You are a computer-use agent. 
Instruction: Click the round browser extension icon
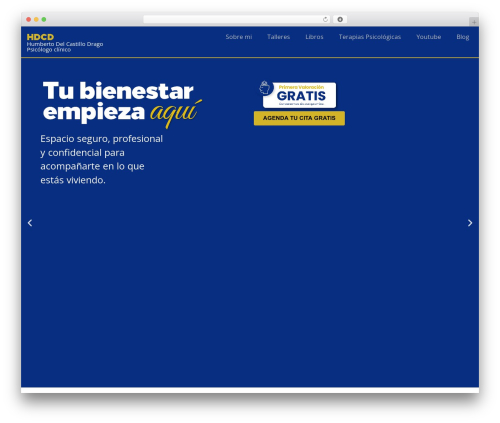click(340, 19)
